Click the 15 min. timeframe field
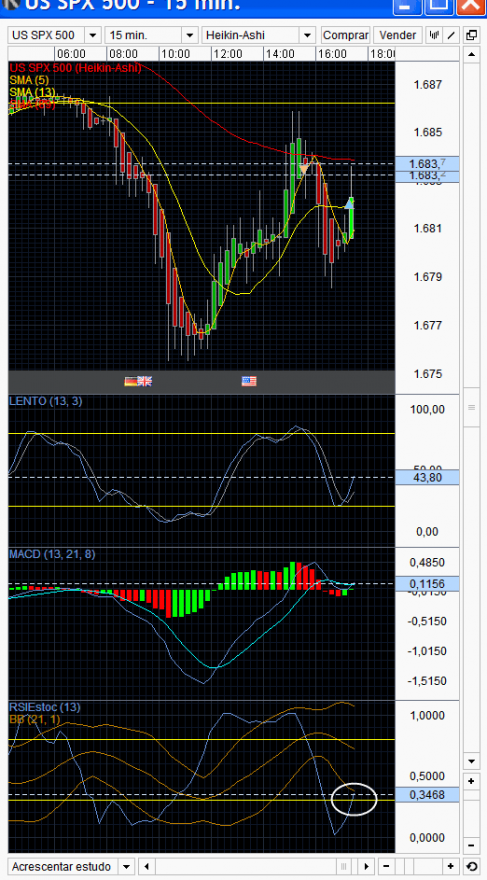Screen dimensions: 487x880 click(x=144, y=35)
